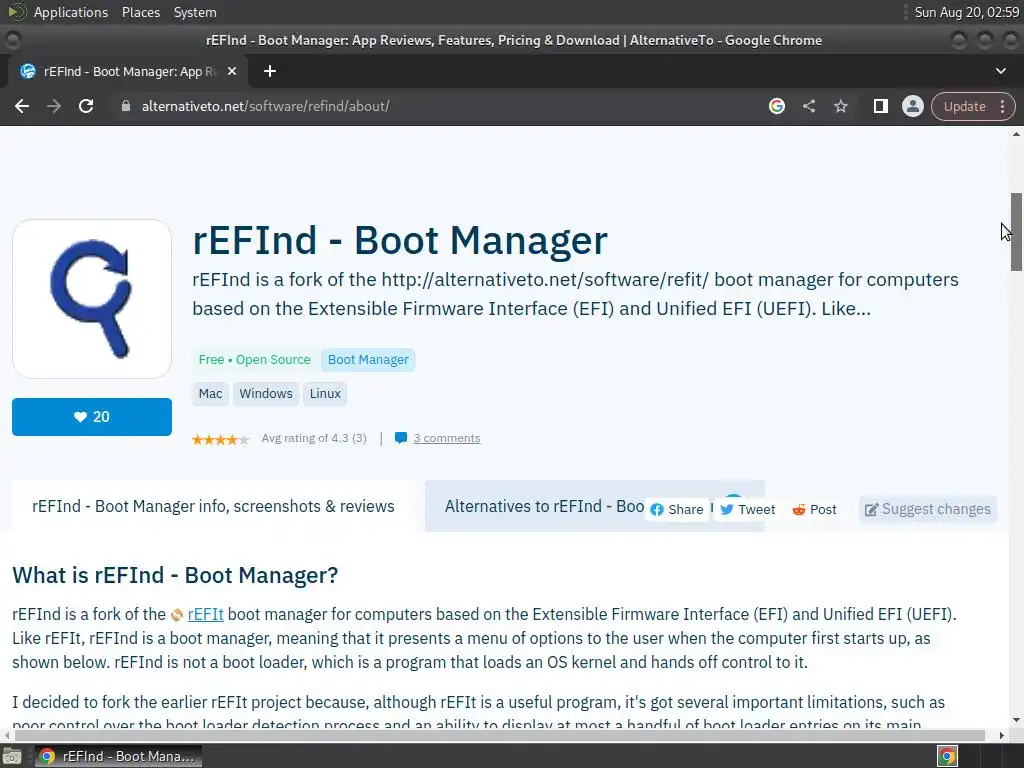Click the rEFIt app icon beside link
This screenshot has width=1024, height=768.
(x=177, y=615)
